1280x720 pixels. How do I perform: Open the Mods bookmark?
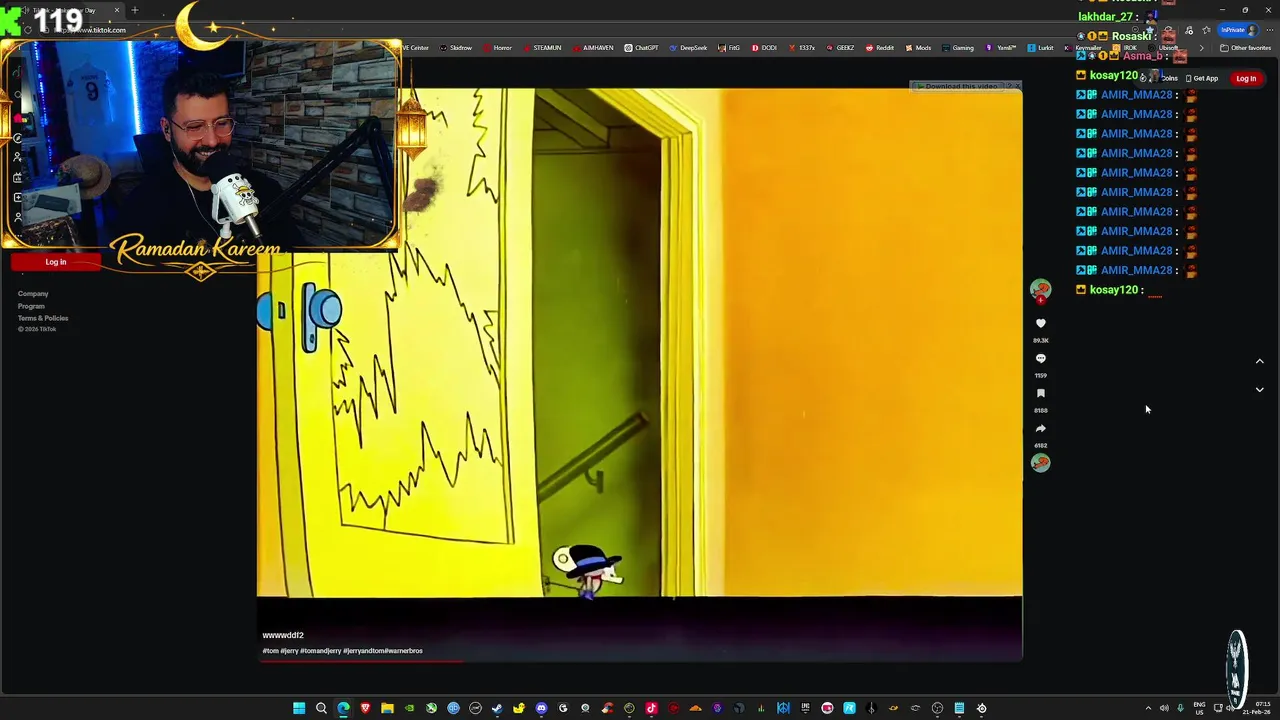[918, 48]
